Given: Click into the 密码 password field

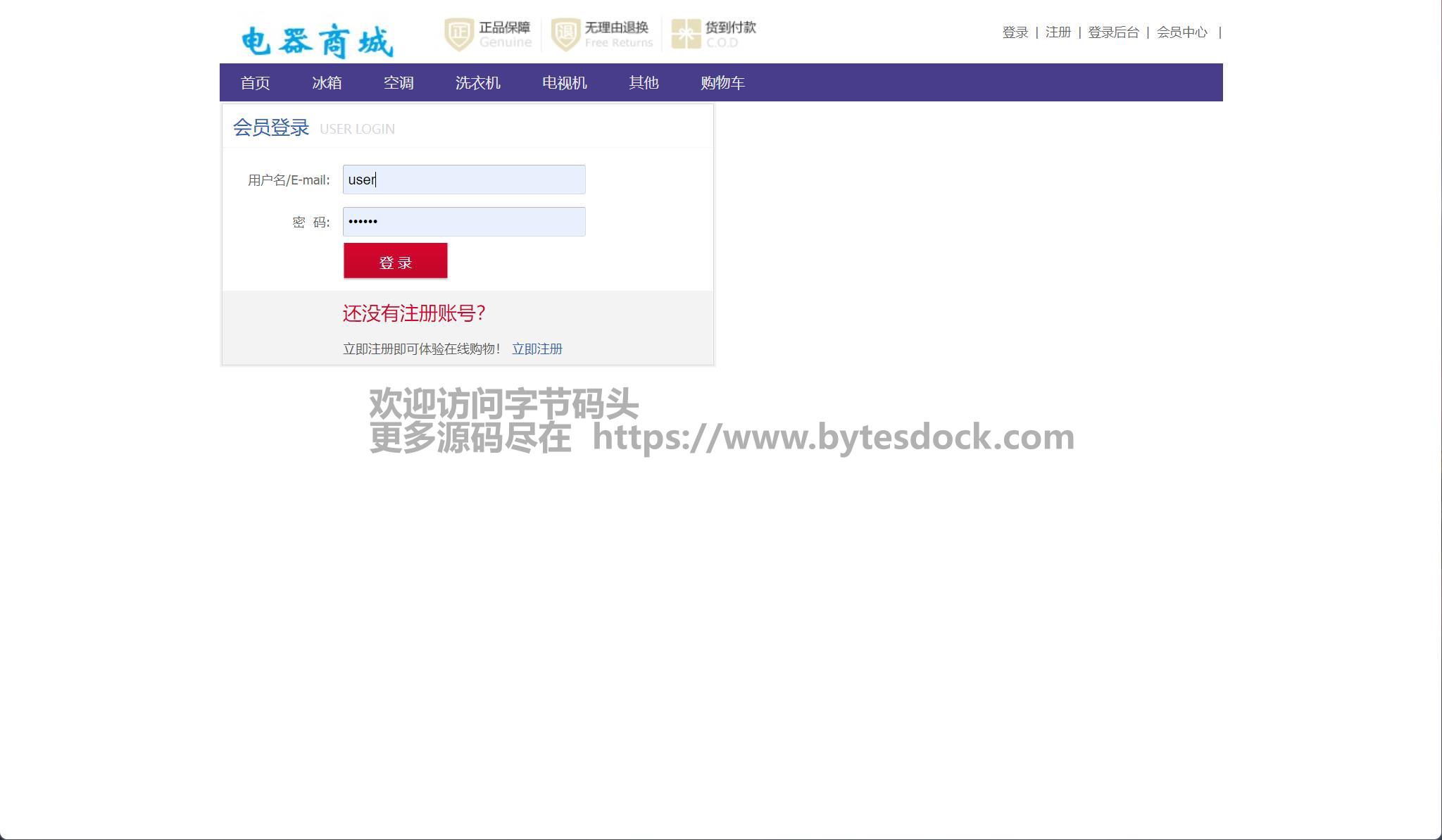Looking at the screenshot, I should (464, 222).
